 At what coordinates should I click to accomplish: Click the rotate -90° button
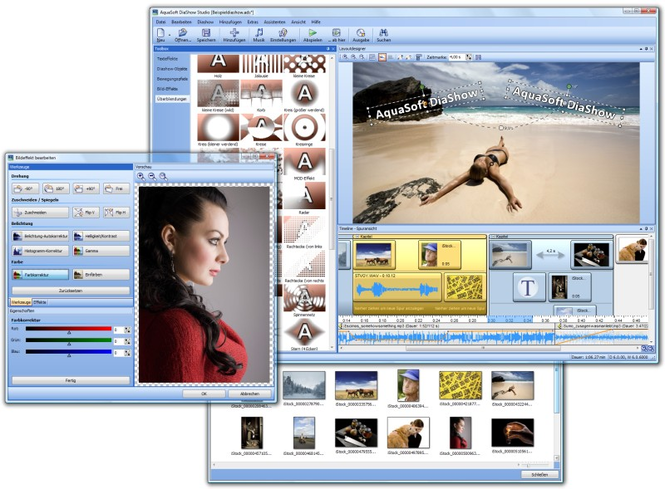(25, 188)
